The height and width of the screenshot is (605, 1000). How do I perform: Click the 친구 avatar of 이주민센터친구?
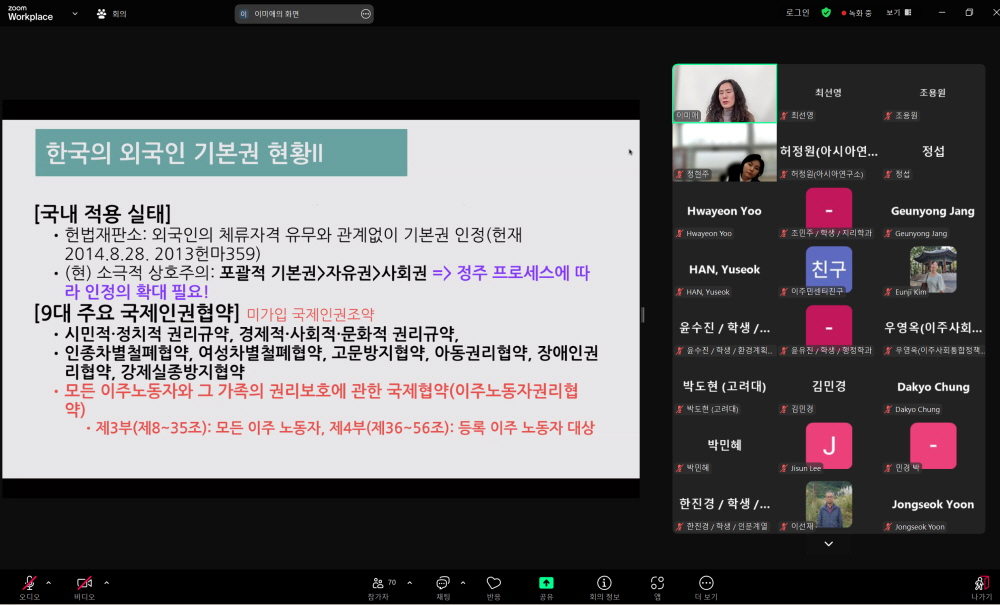click(x=828, y=268)
